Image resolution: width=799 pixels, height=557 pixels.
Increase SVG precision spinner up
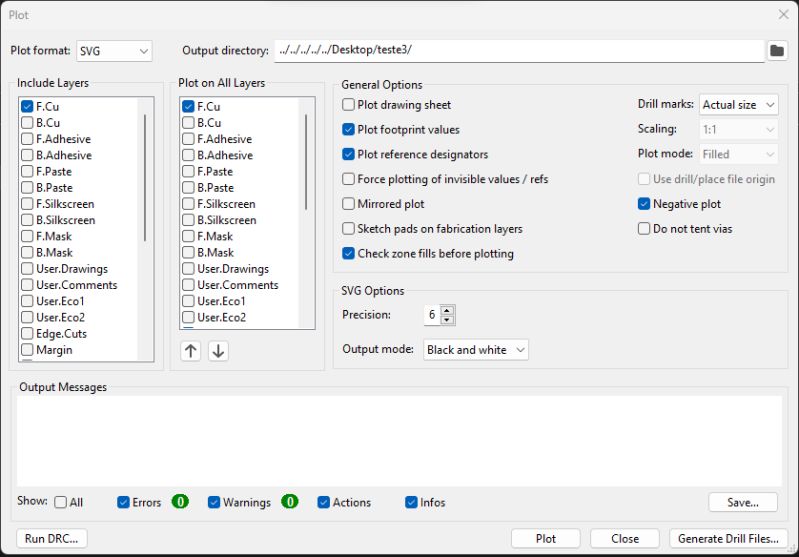pos(447,310)
